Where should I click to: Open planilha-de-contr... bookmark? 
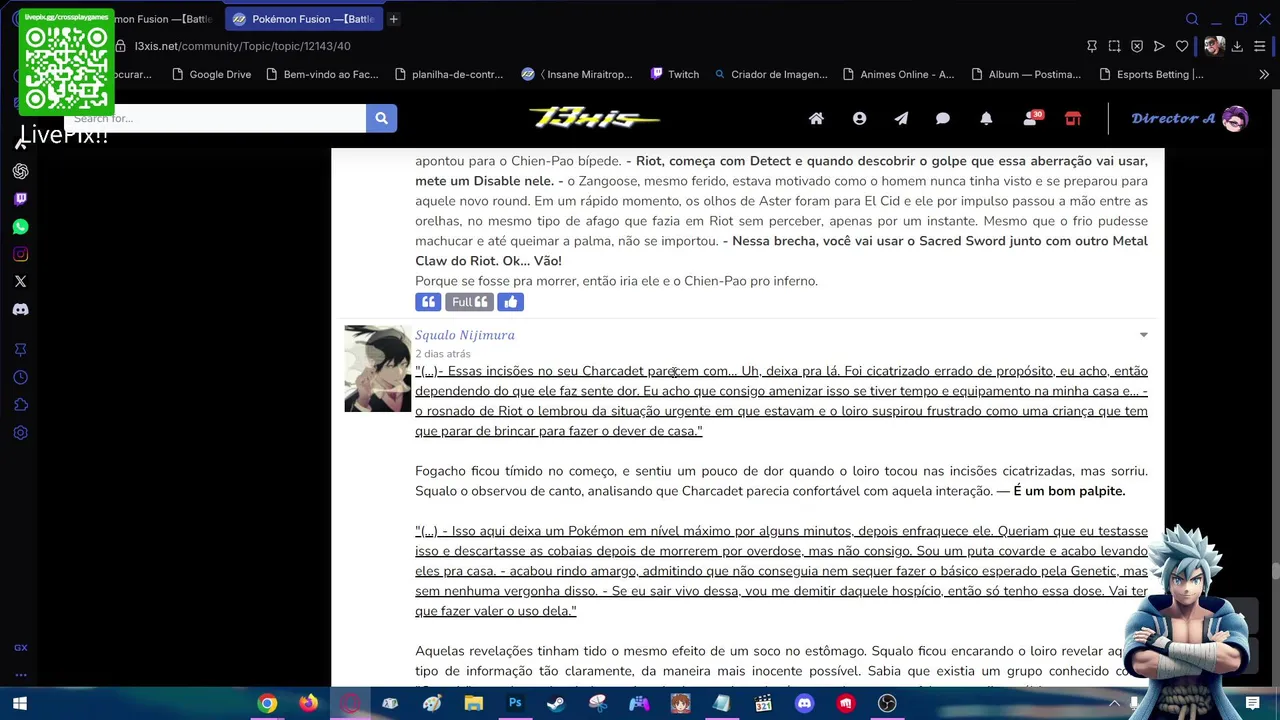point(449,74)
